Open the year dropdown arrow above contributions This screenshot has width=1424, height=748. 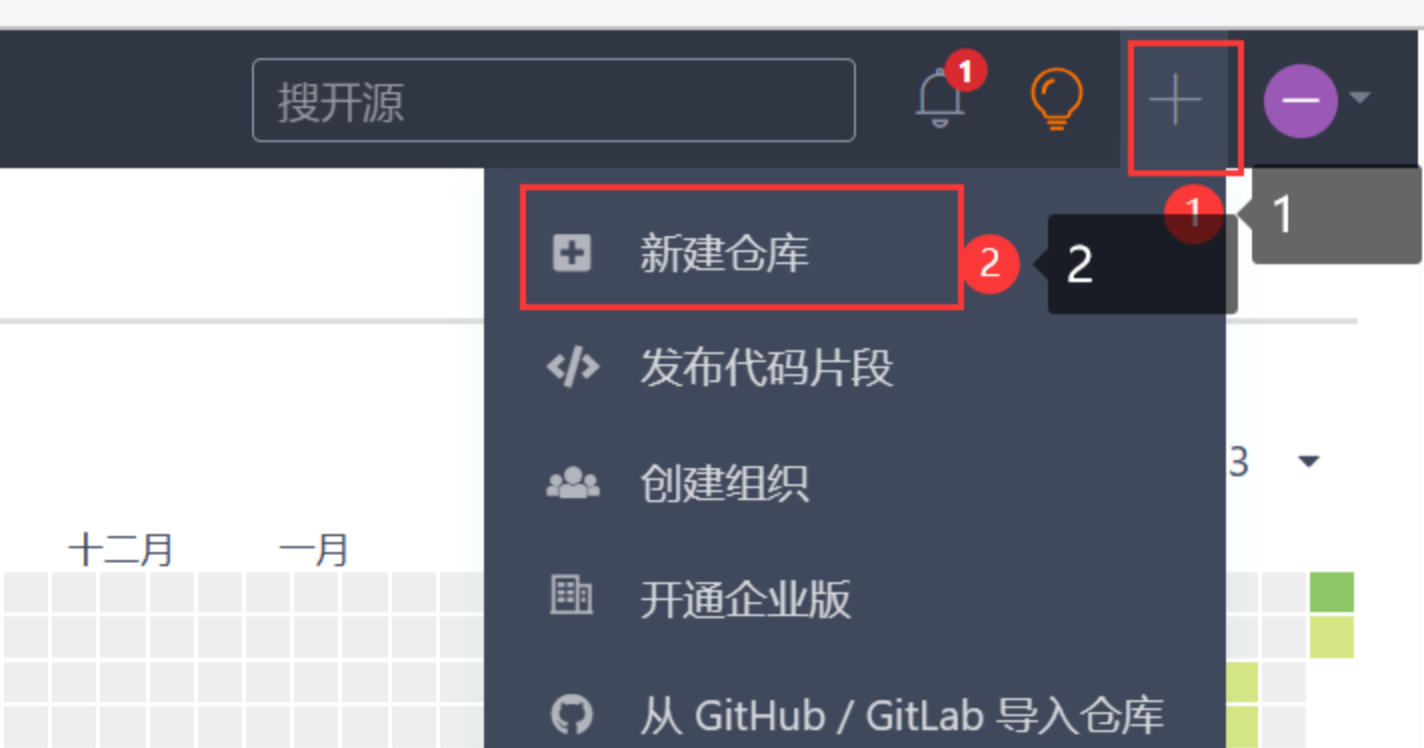1308,462
